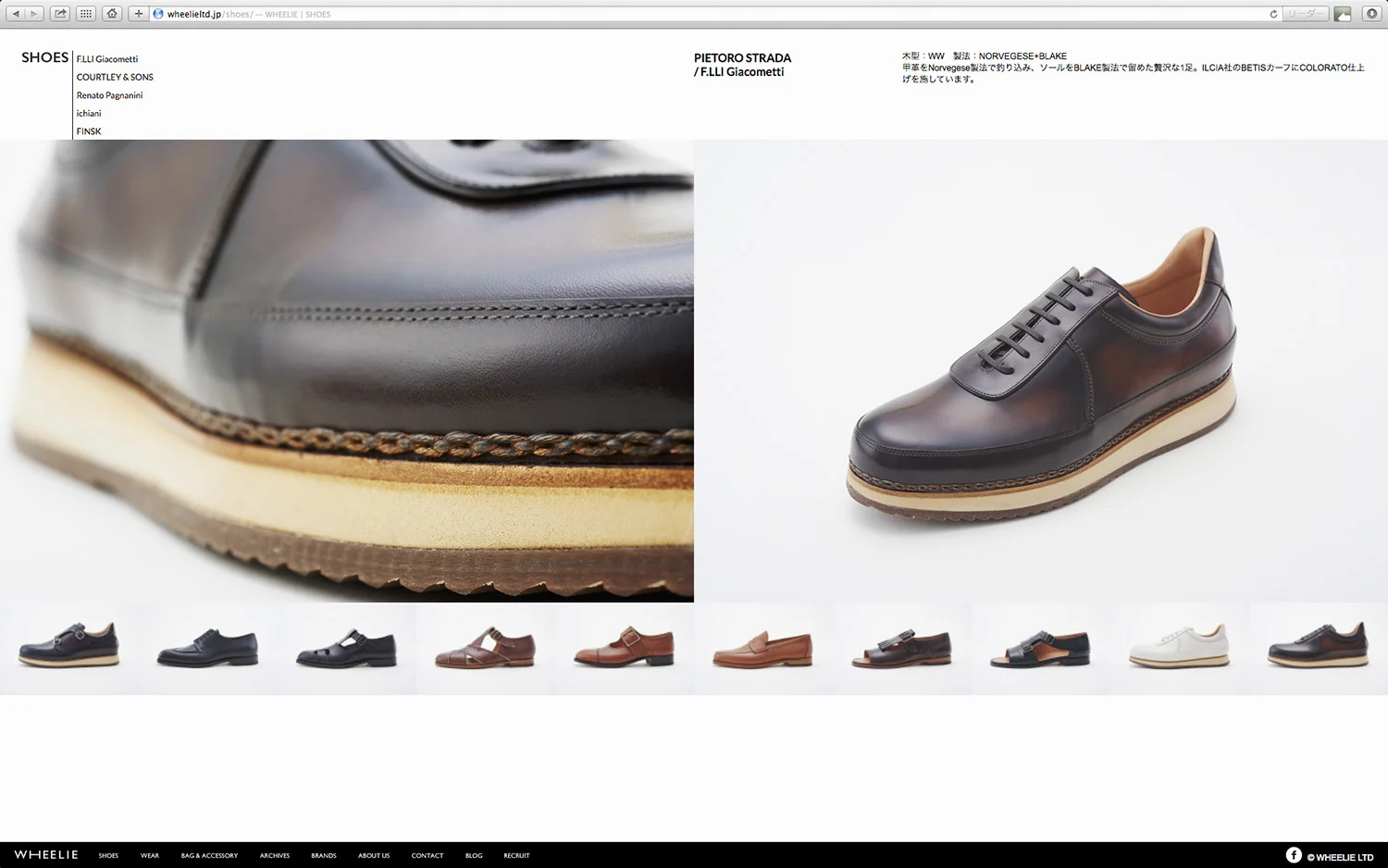The height and width of the screenshot is (868, 1388).
Task: Select the tan loafer thumbnail
Action: coord(763,649)
